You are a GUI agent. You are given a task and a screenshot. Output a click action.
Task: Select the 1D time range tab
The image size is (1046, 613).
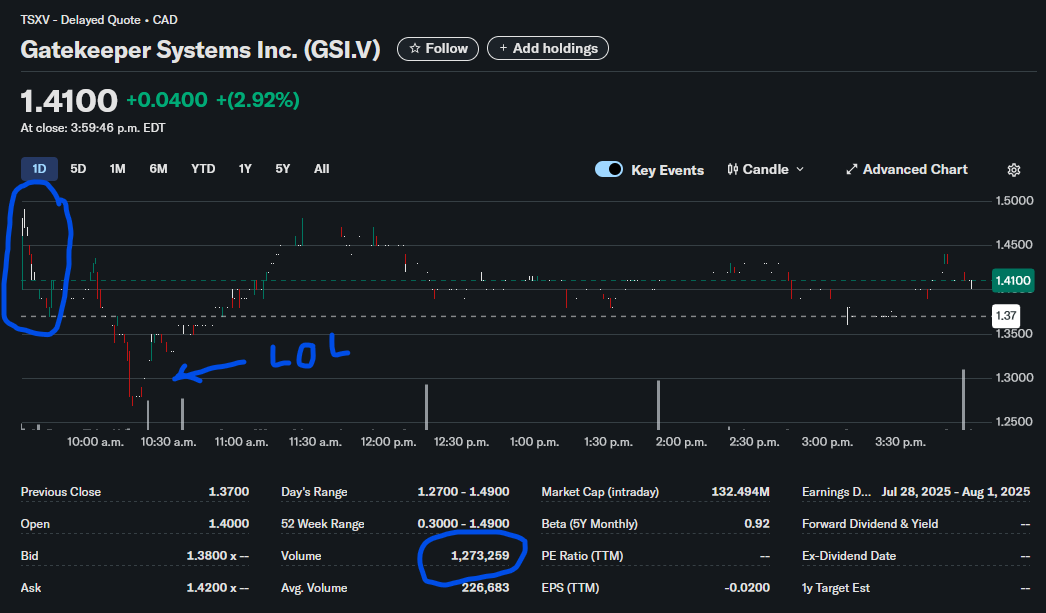39,169
